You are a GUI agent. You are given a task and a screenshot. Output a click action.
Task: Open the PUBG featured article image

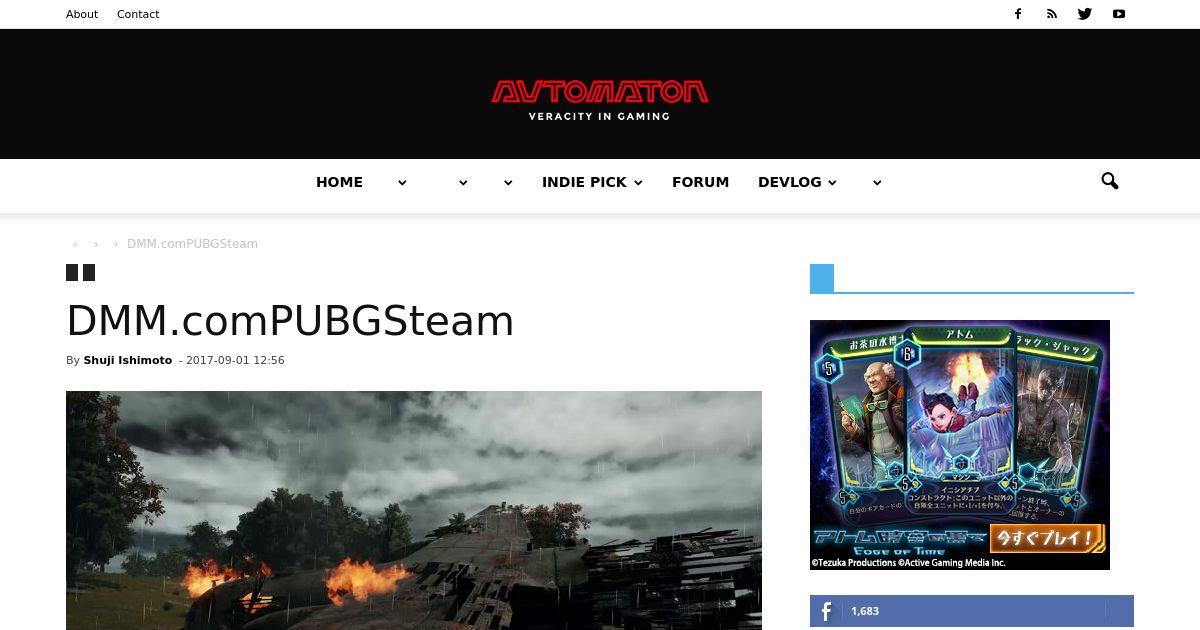point(414,510)
